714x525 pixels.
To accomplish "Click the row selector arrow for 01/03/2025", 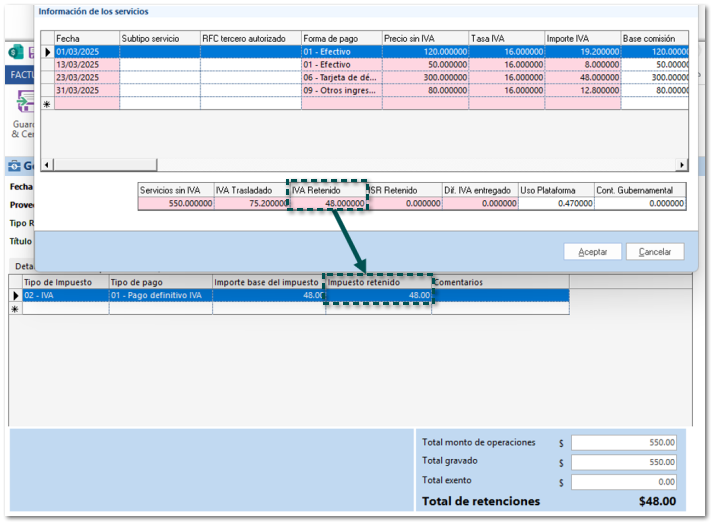I will (47, 51).
